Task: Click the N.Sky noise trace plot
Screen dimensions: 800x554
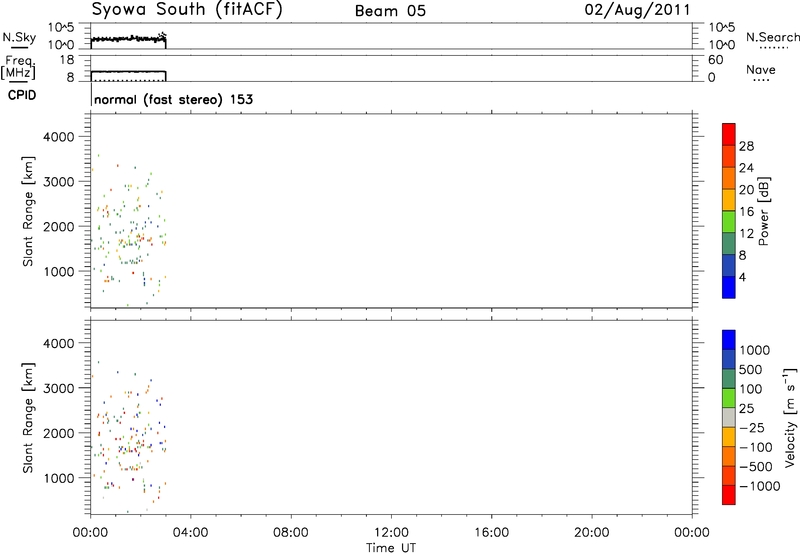Action: [x=129, y=40]
